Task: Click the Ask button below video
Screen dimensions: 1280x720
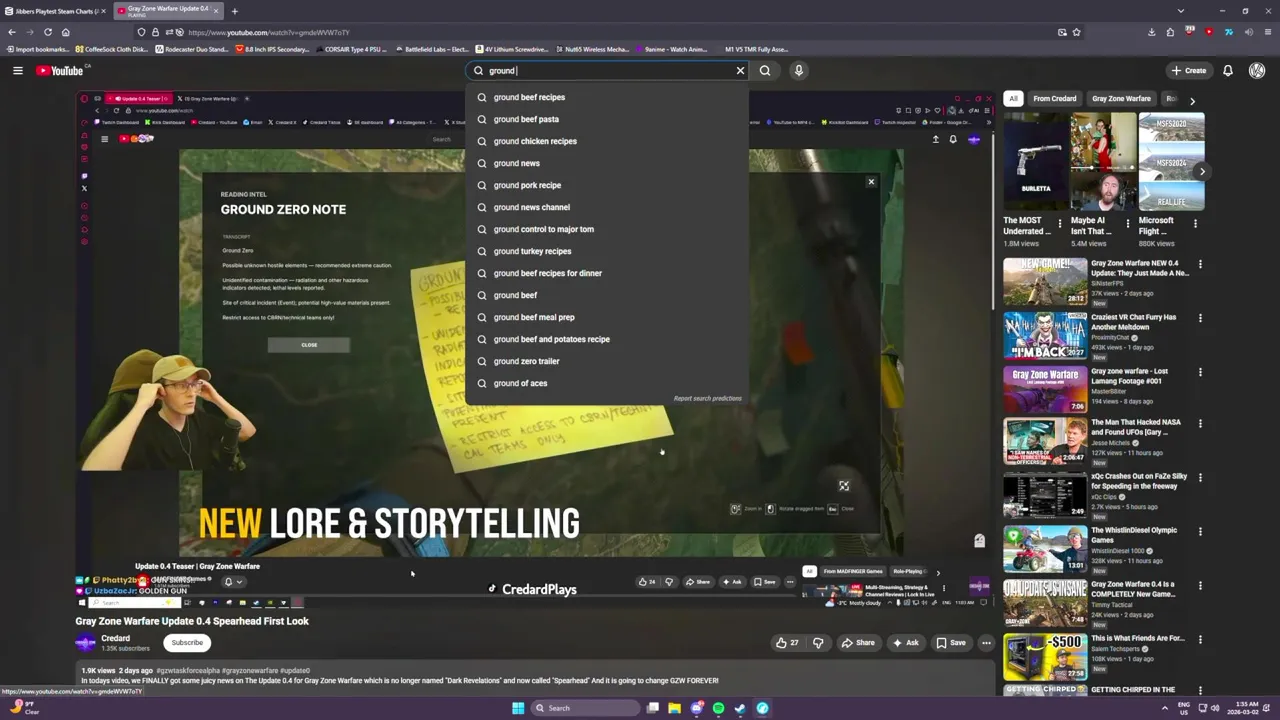Action: [906, 643]
